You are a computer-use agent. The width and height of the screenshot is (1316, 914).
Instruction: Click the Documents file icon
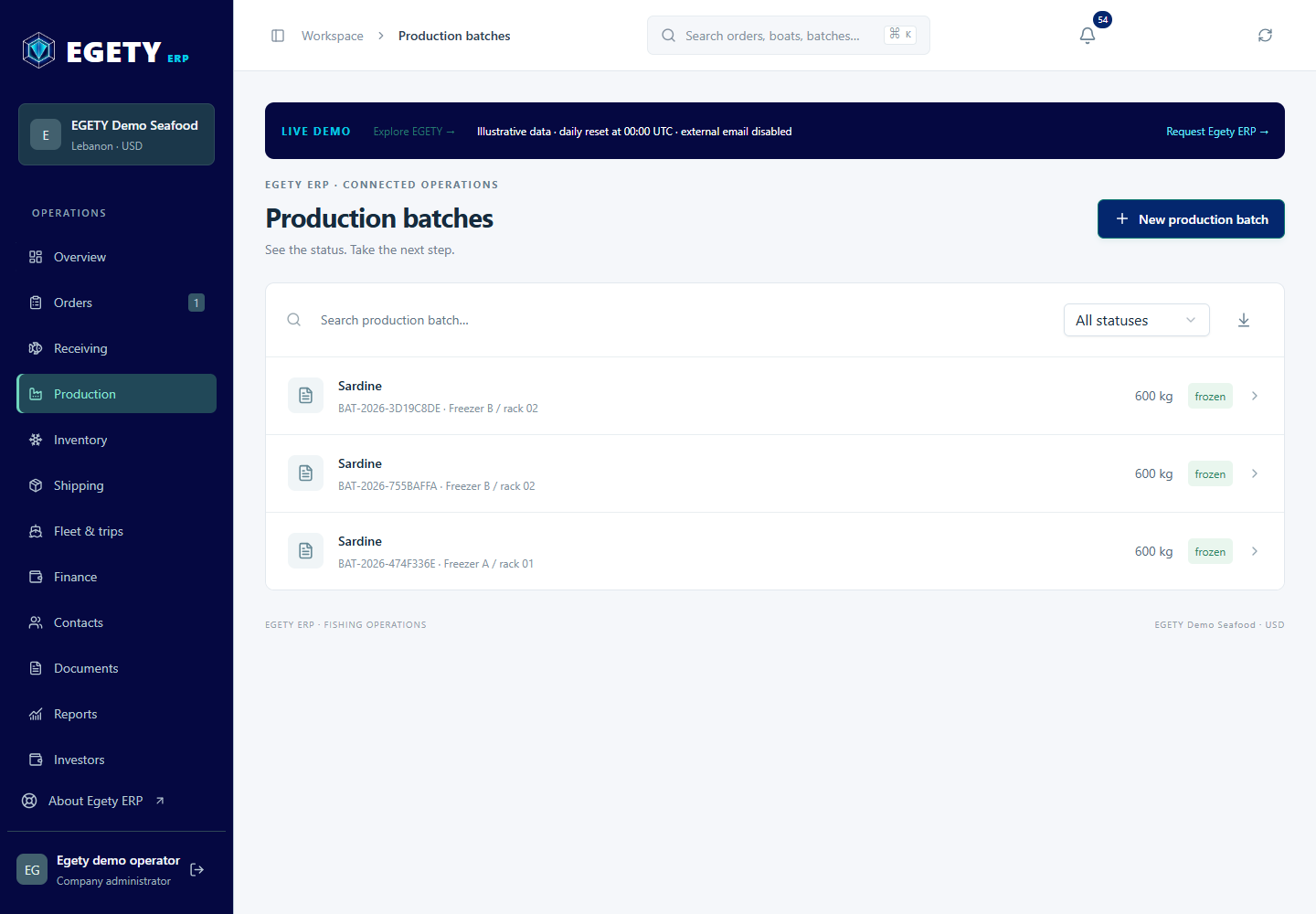36,668
